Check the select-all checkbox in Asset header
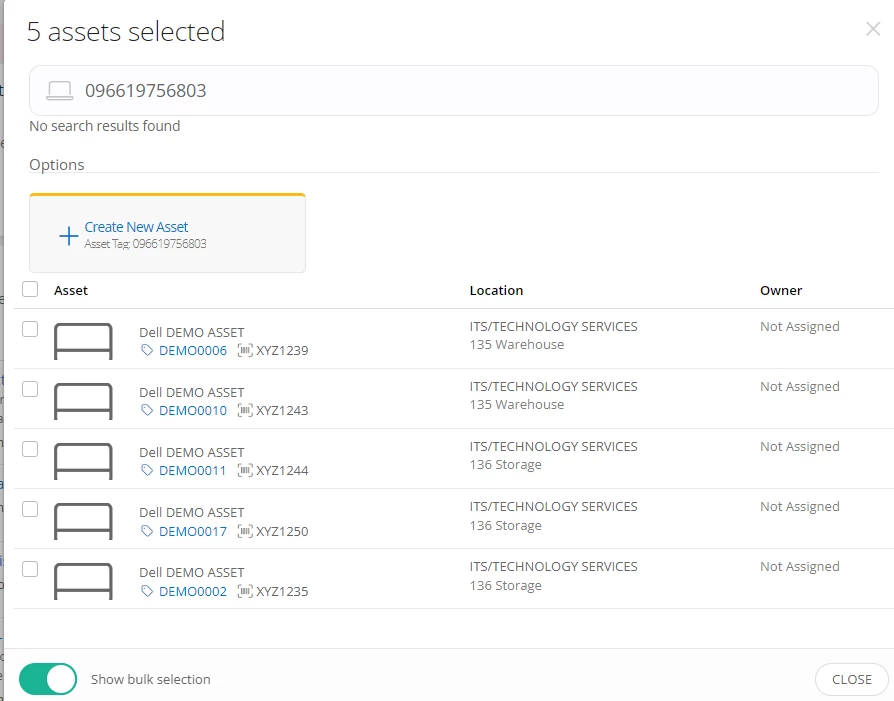Screen dimensions: 894x701 (30, 289)
